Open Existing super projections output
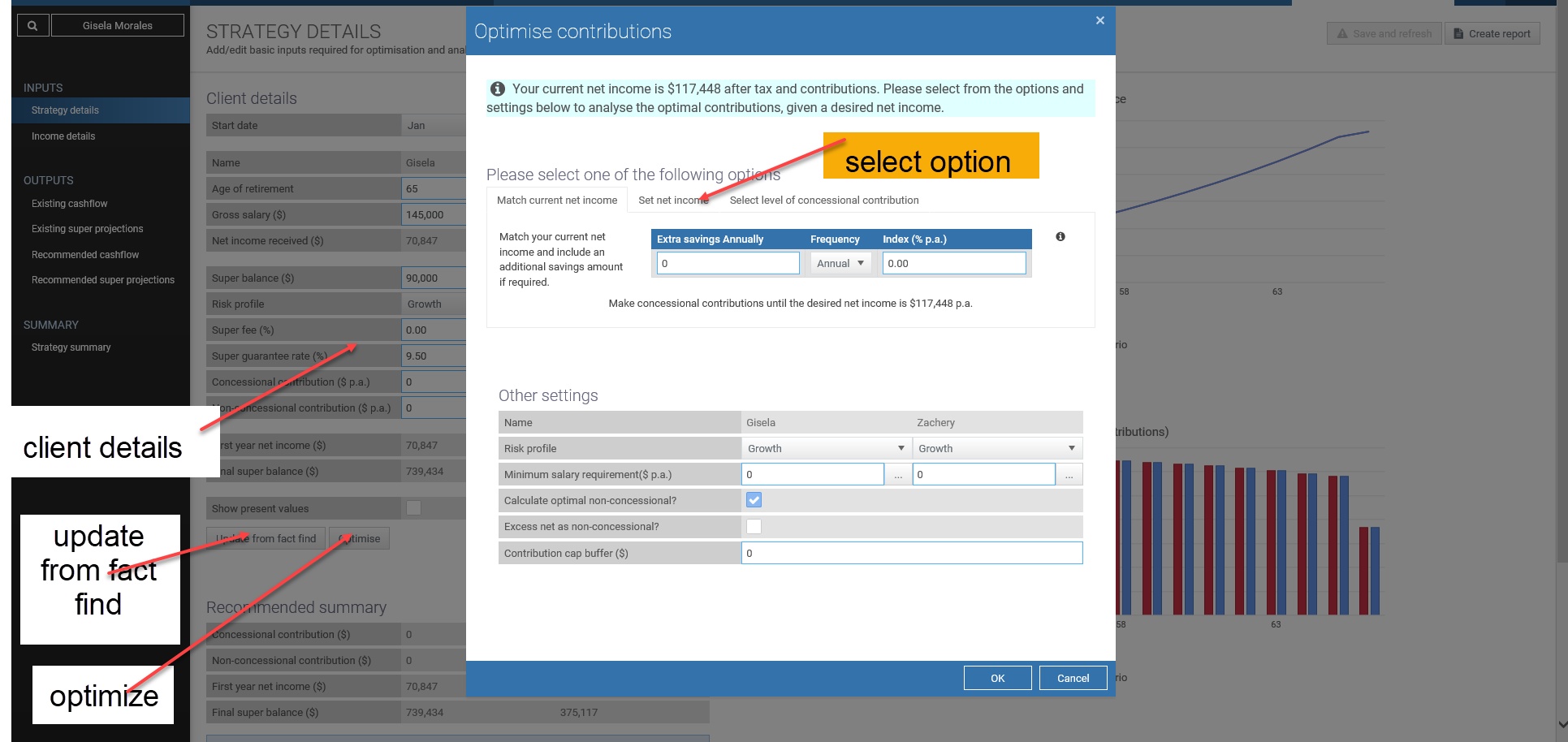Image resolution: width=1568 pixels, height=742 pixels. pos(87,229)
